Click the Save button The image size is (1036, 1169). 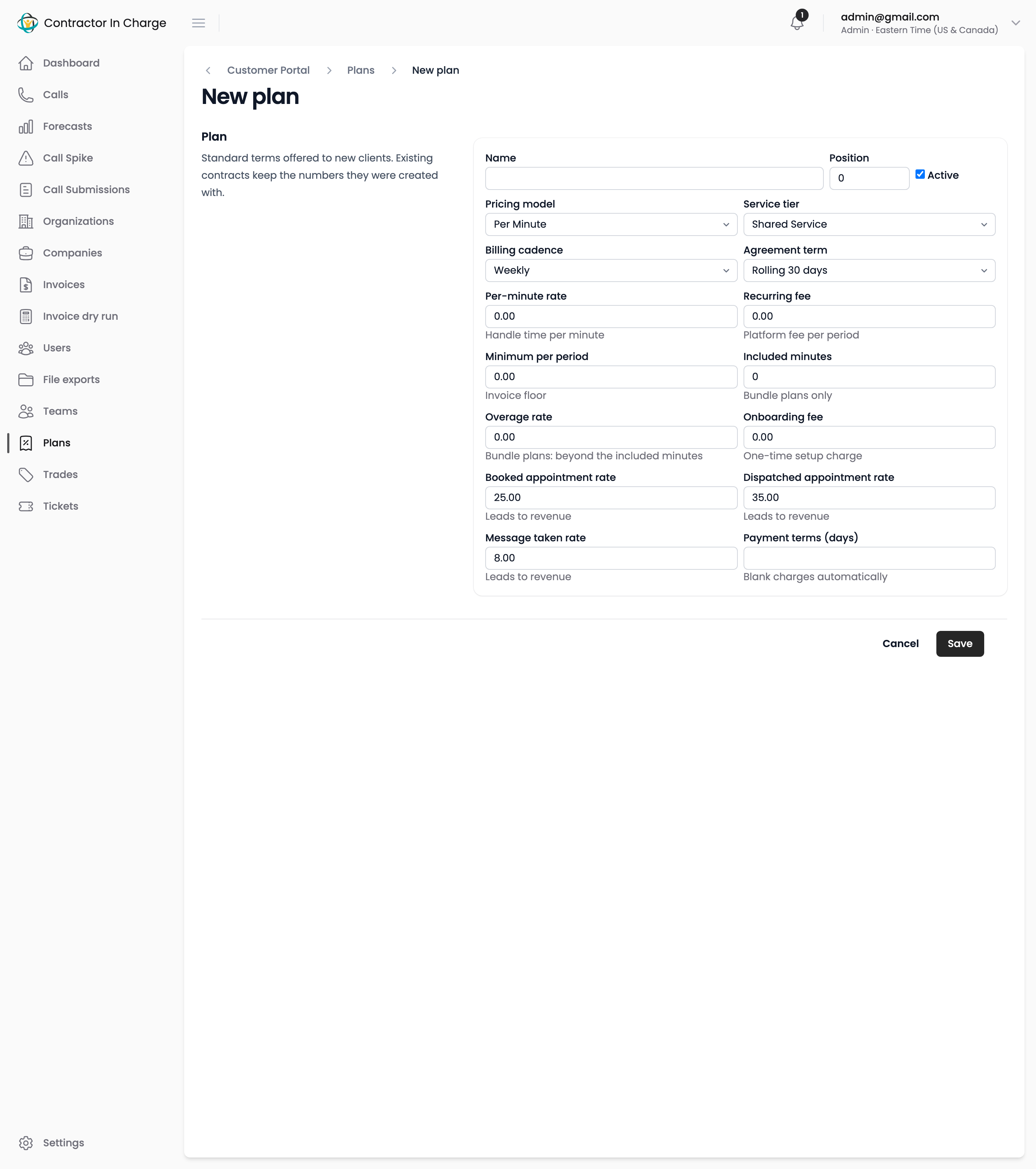[x=959, y=643]
